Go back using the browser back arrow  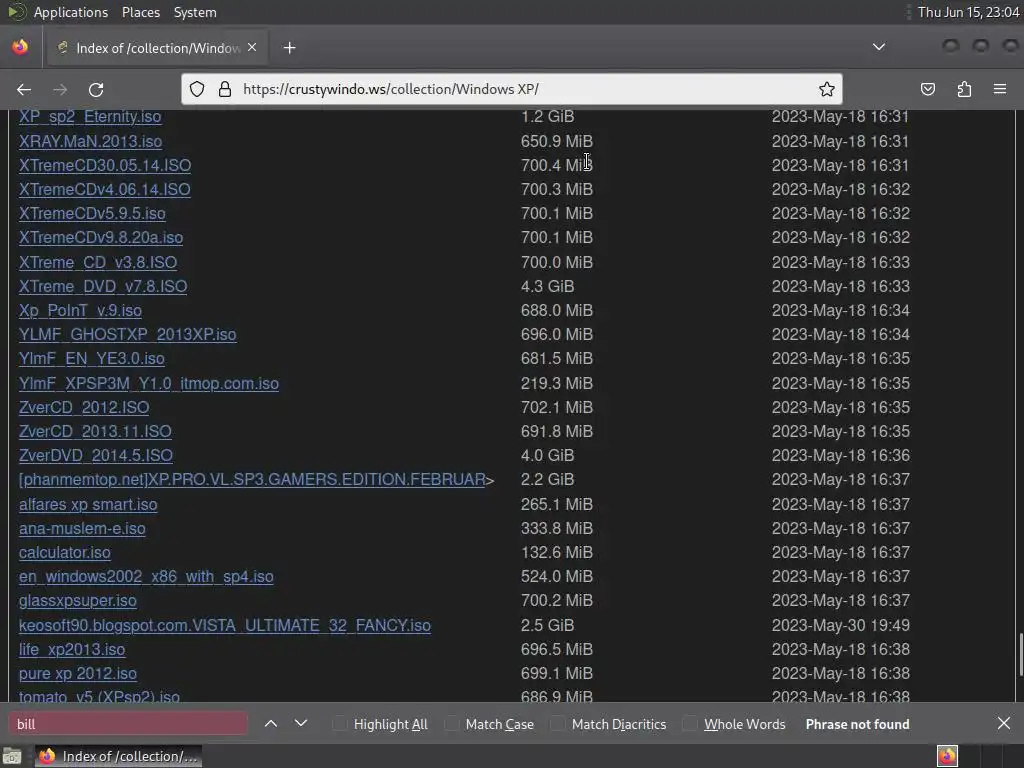(x=24, y=89)
